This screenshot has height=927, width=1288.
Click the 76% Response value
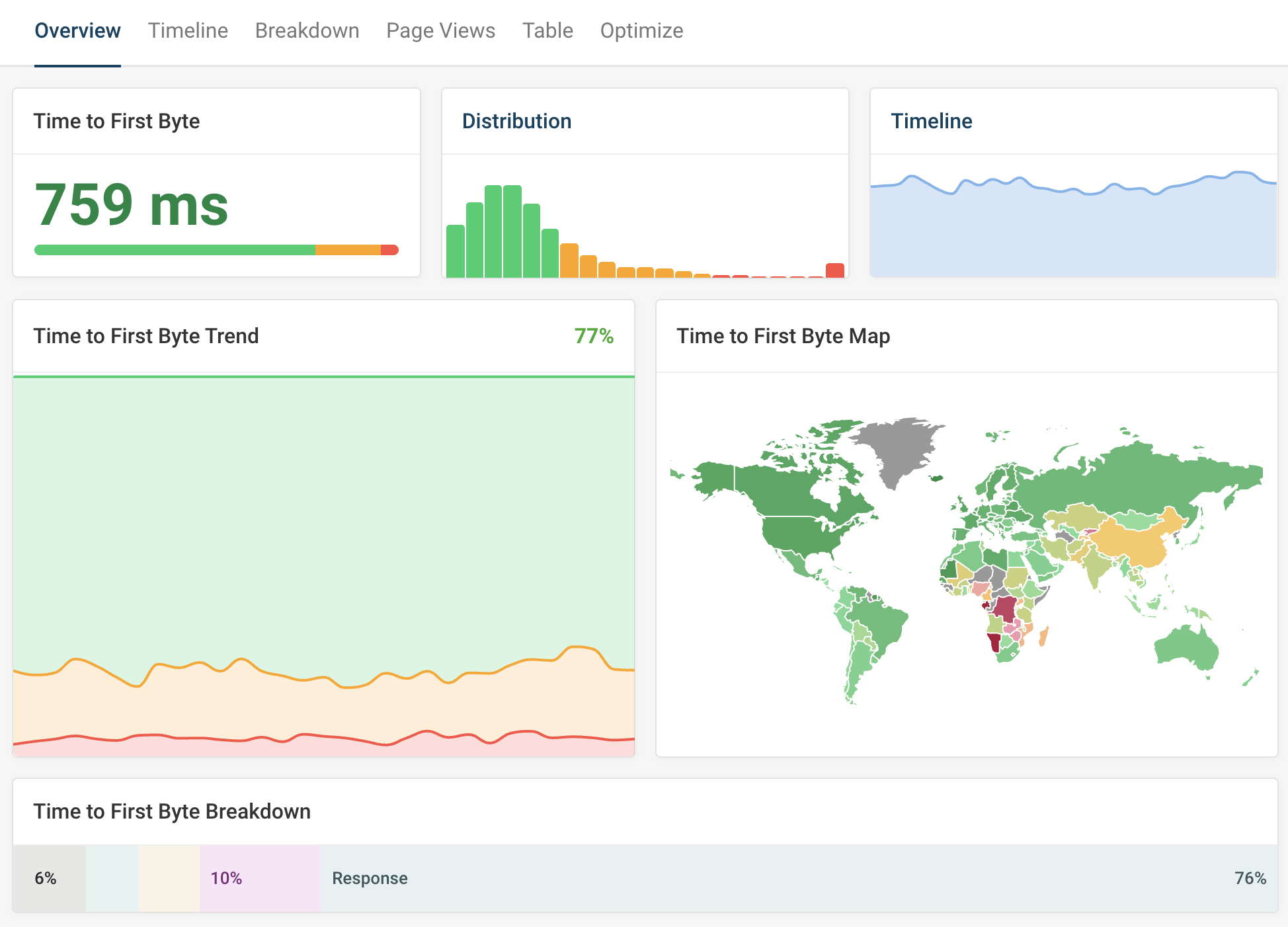1250,878
